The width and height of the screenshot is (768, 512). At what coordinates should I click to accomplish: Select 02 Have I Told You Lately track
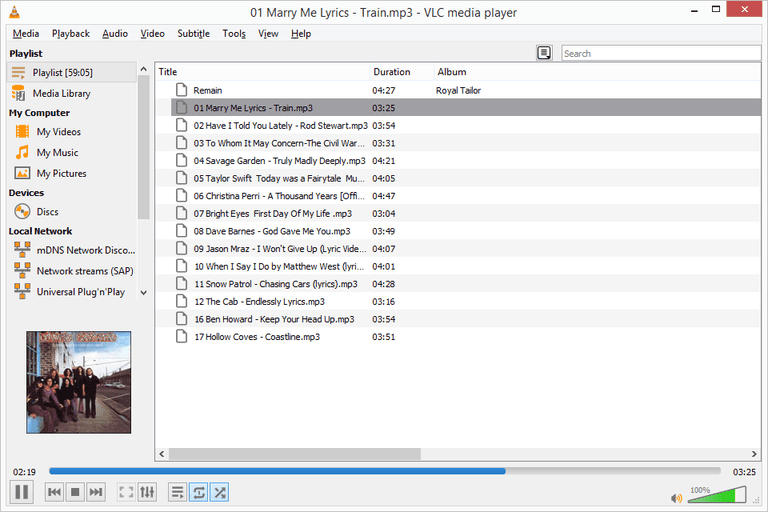458,125
